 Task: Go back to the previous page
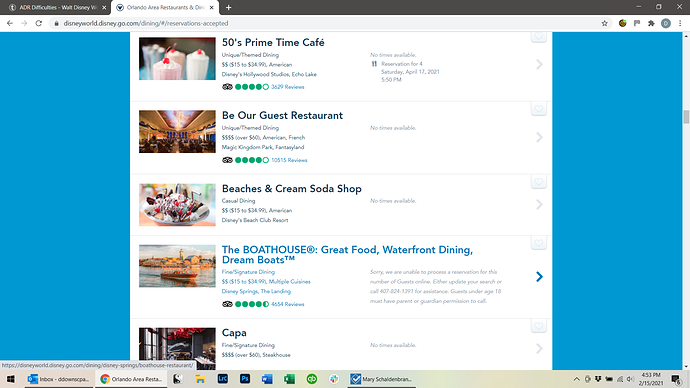(x=10, y=23)
